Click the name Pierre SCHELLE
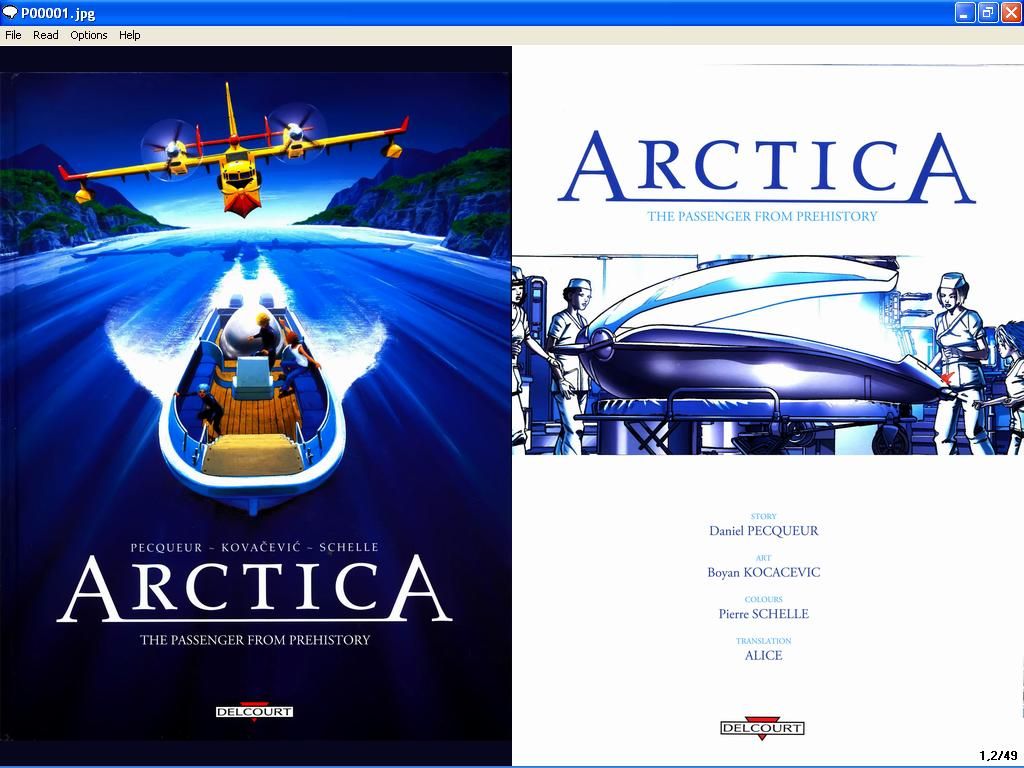The image size is (1024, 768). tap(763, 614)
